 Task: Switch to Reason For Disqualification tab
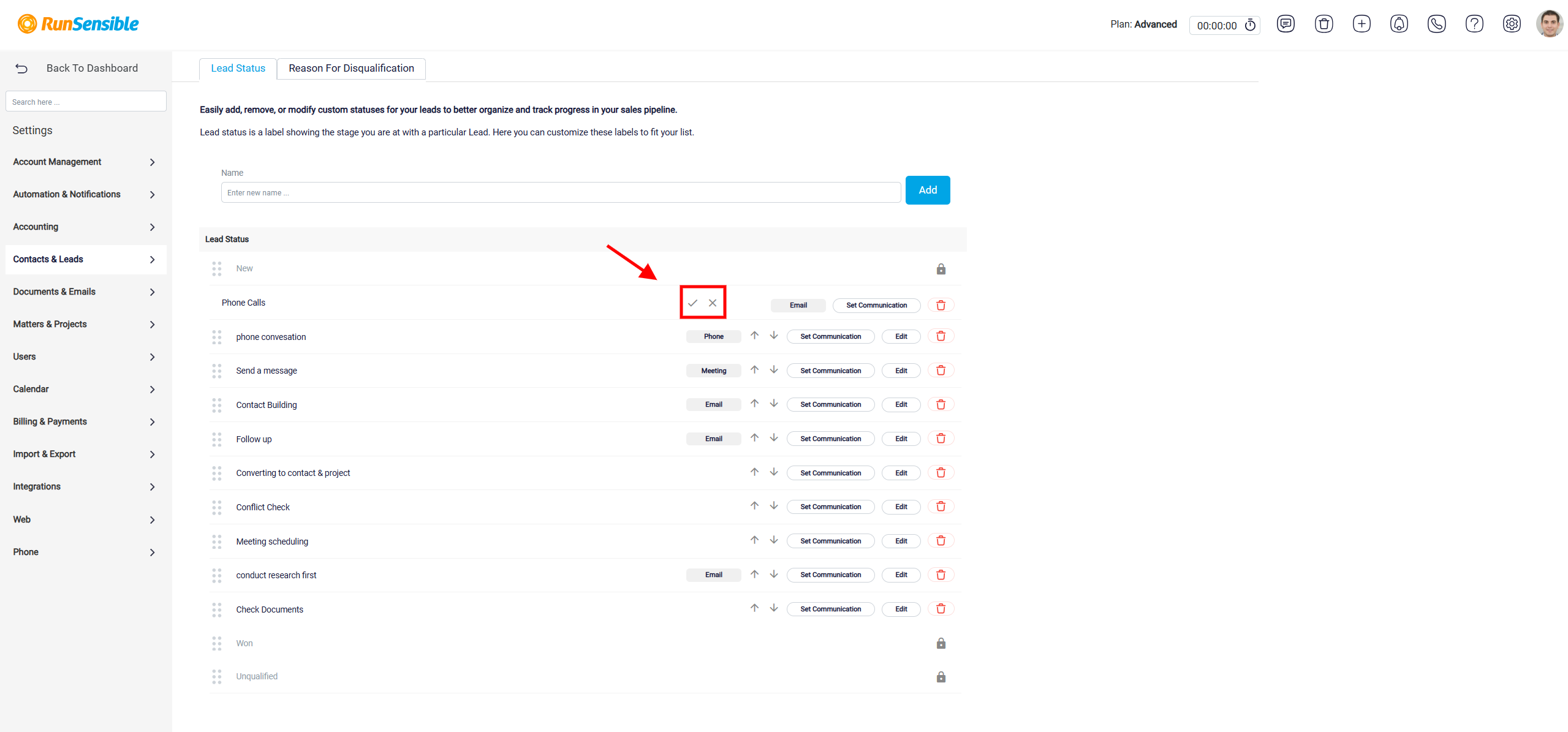(x=351, y=69)
